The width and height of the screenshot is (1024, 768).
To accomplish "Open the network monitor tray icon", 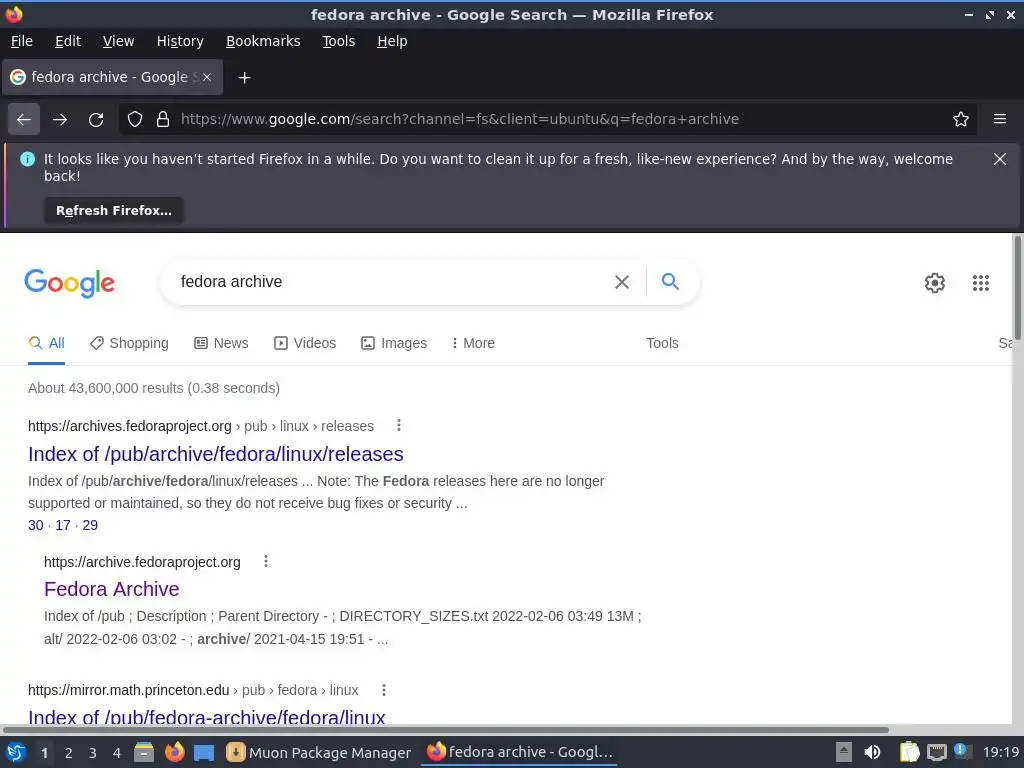I will coord(936,752).
